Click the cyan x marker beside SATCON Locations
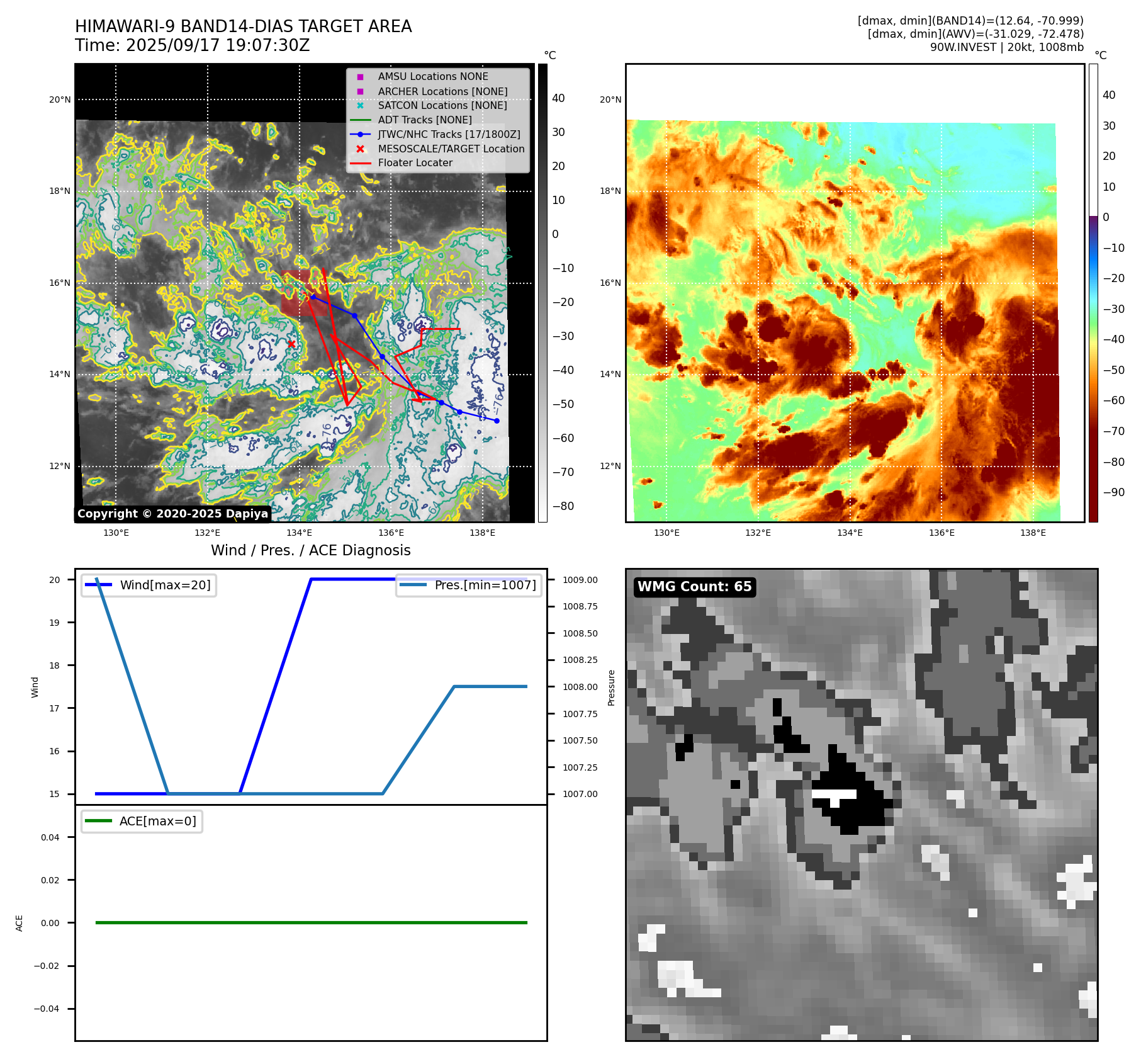The width and height of the screenshot is (1141, 1064). pyautogui.click(x=360, y=106)
